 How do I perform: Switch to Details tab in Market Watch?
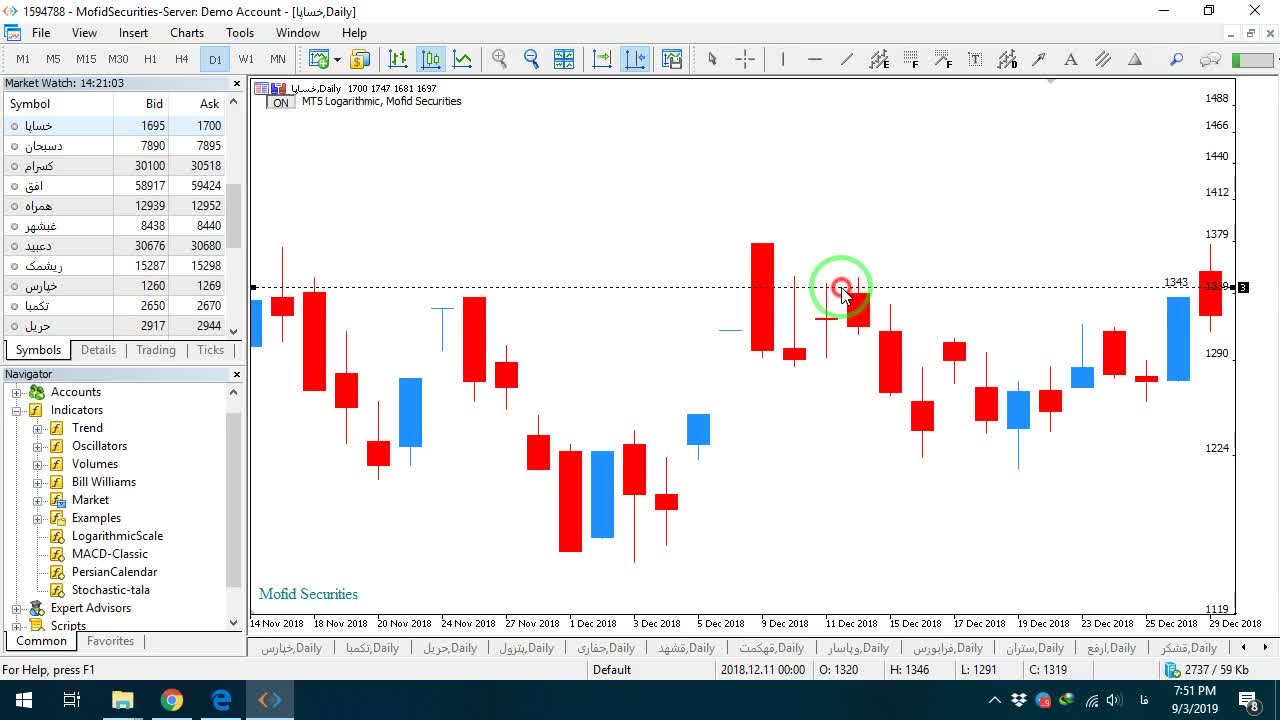coord(98,350)
